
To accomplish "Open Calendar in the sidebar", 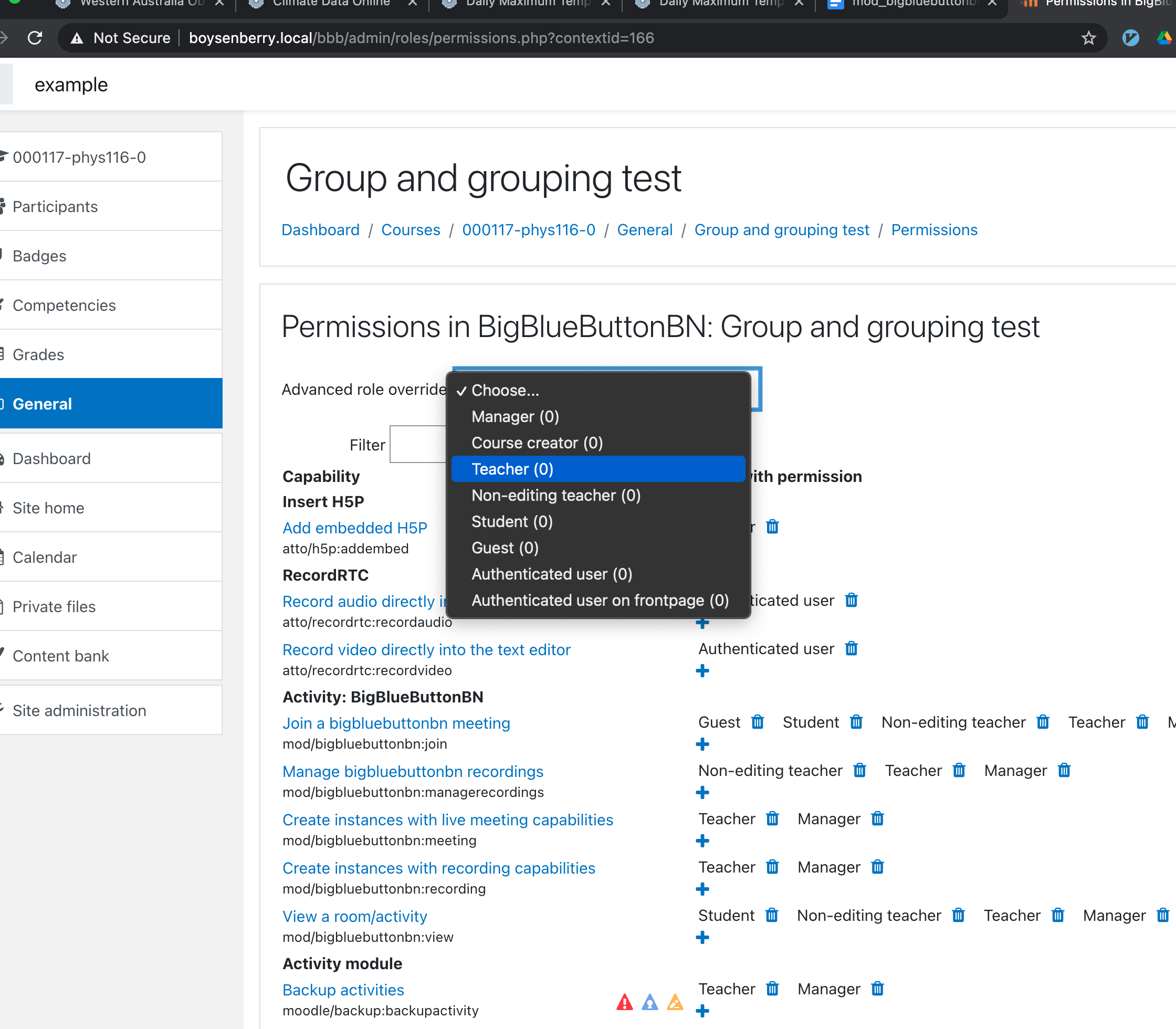I will 111,557.
